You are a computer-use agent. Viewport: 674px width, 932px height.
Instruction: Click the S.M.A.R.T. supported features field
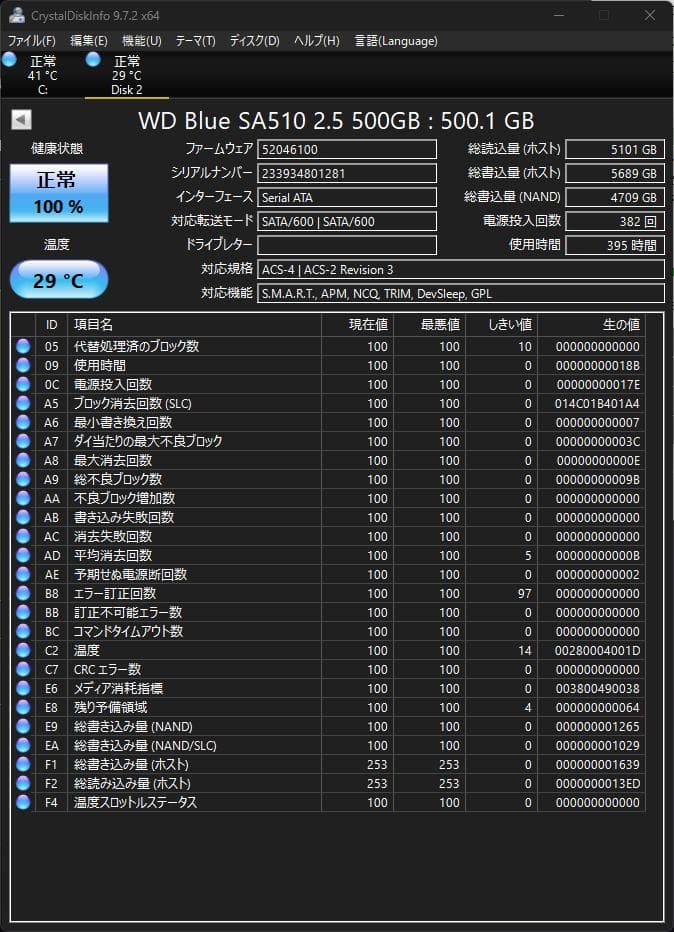[461, 294]
